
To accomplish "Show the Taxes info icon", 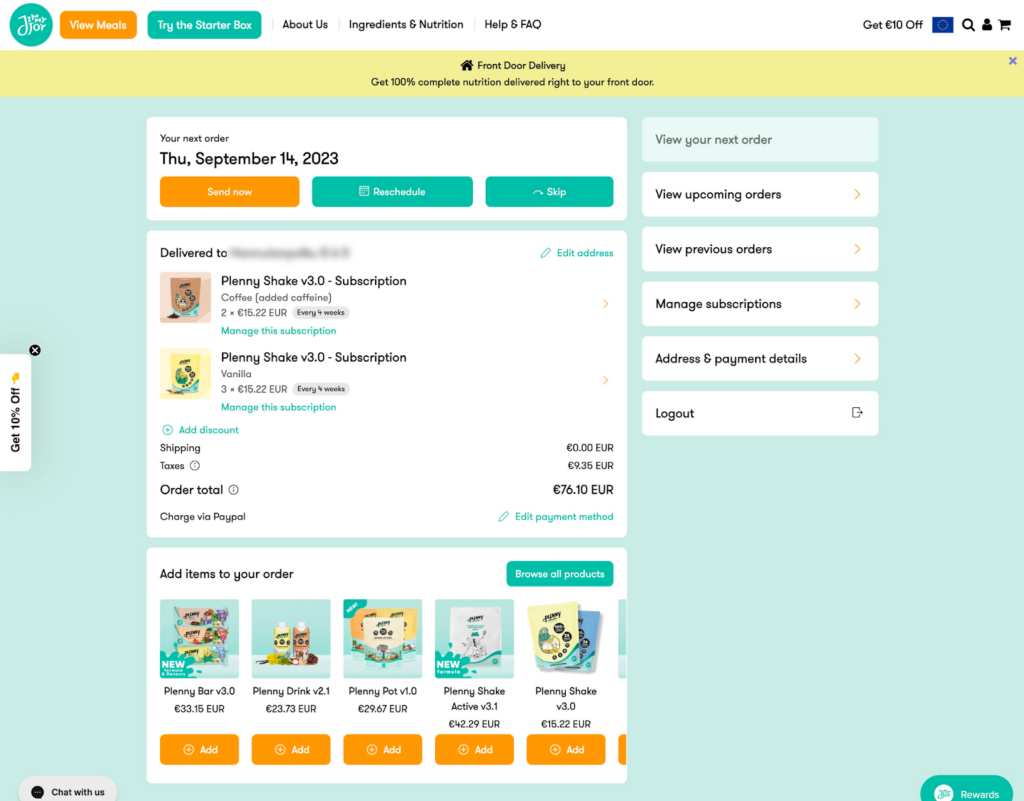I will click(x=195, y=465).
